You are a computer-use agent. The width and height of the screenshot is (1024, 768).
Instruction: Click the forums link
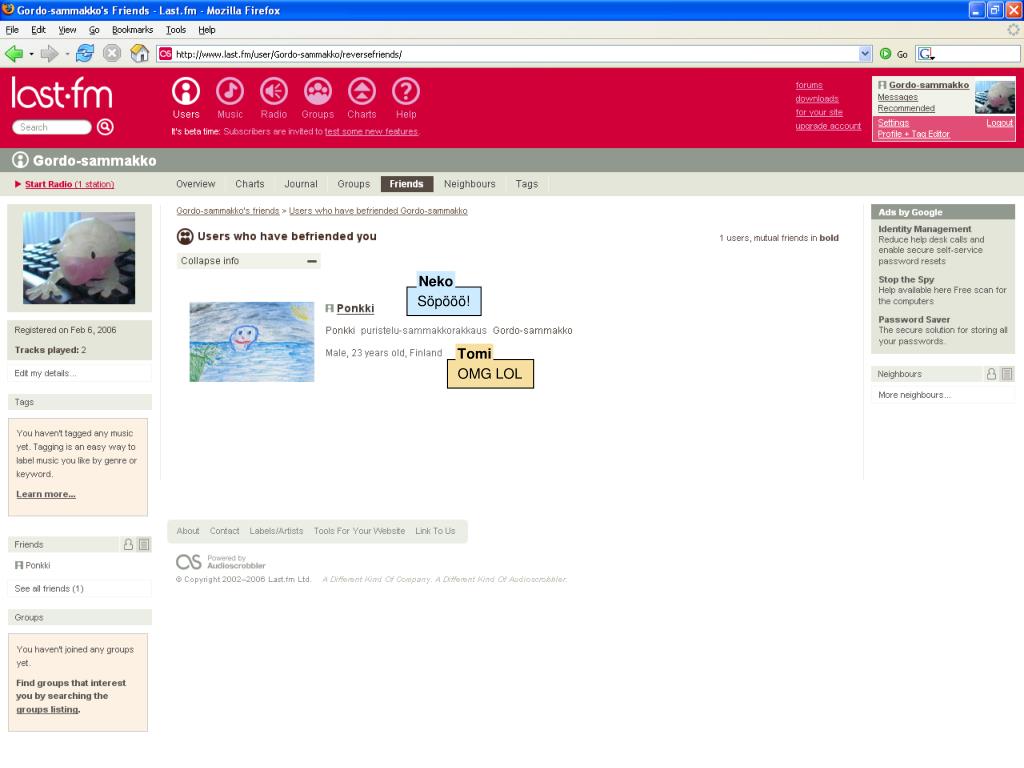tap(808, 85)
